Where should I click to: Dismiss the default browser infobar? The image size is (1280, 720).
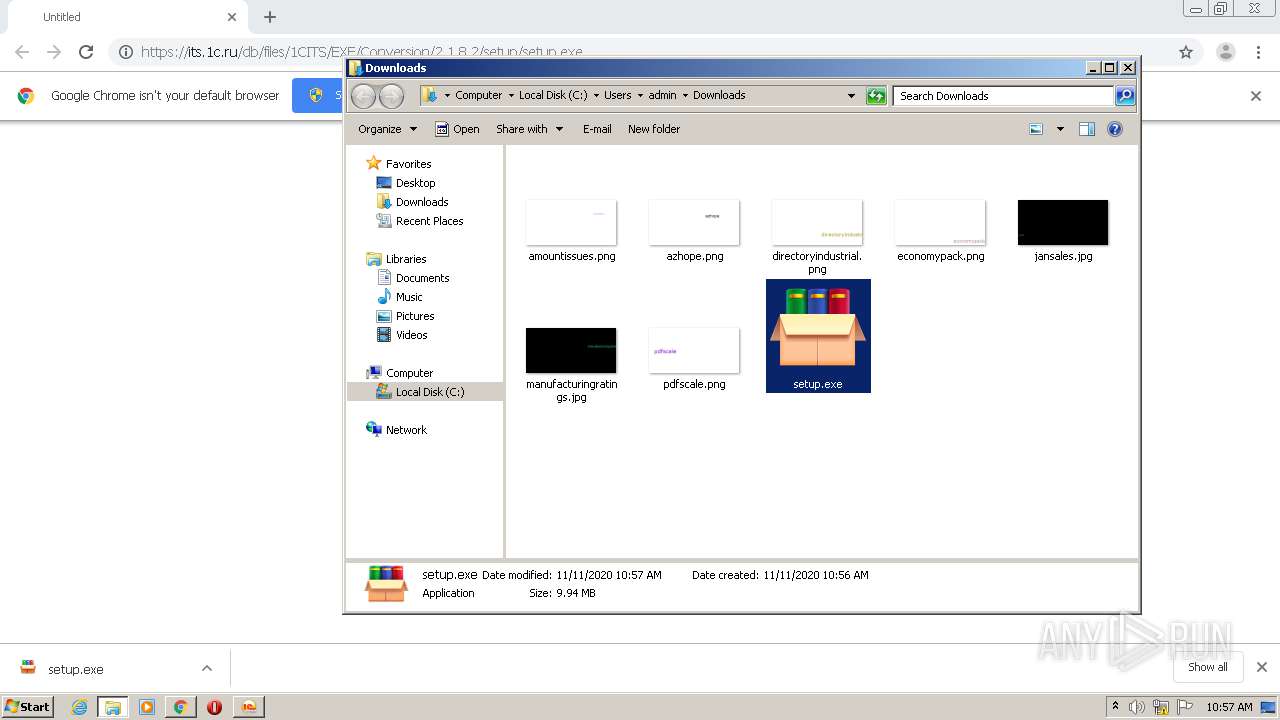coord(1256,96)
